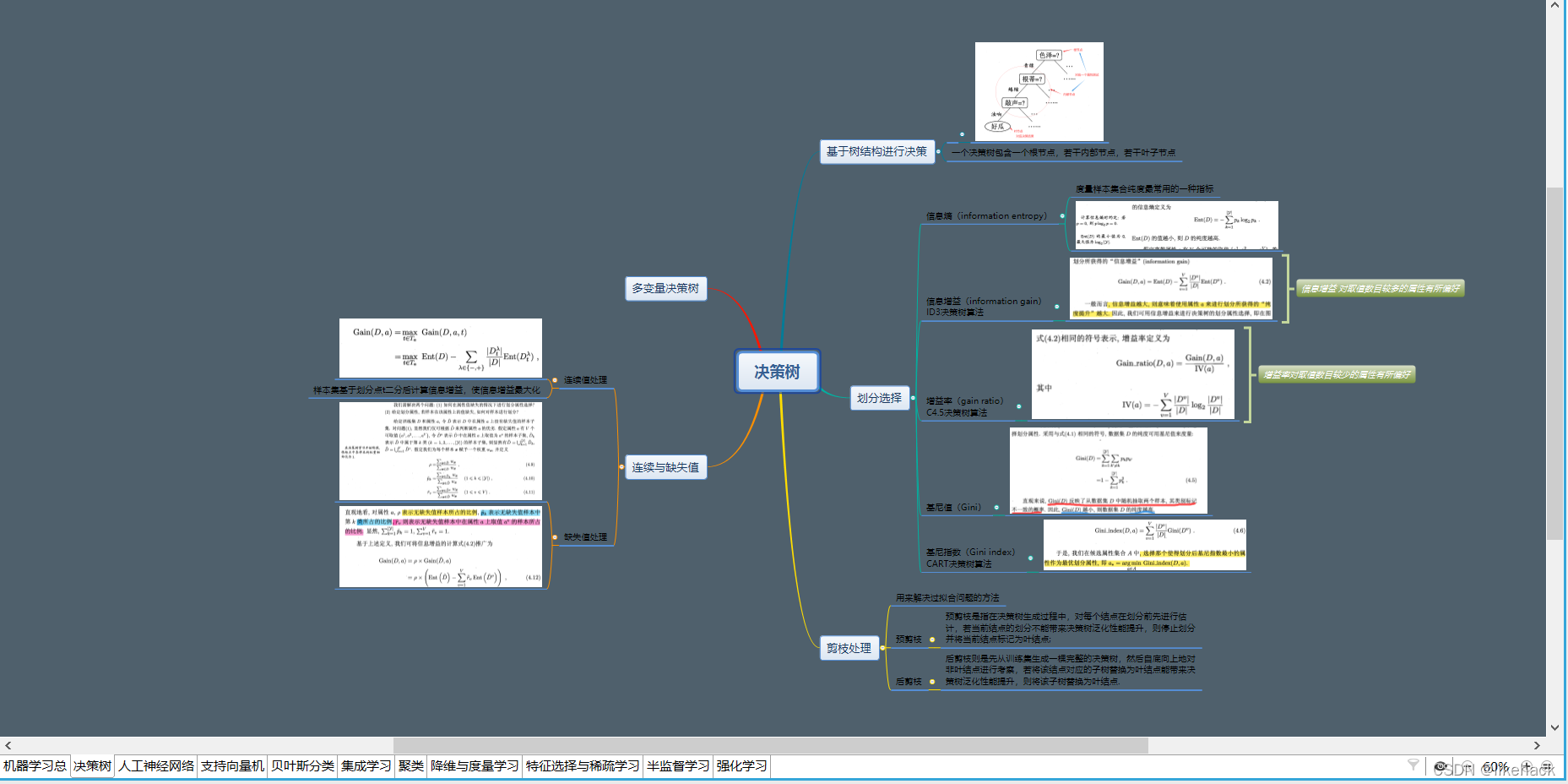The image size is (1568, 784).
Task: Open the 人工神经网络 sheet tab
Action: [156, 766]
